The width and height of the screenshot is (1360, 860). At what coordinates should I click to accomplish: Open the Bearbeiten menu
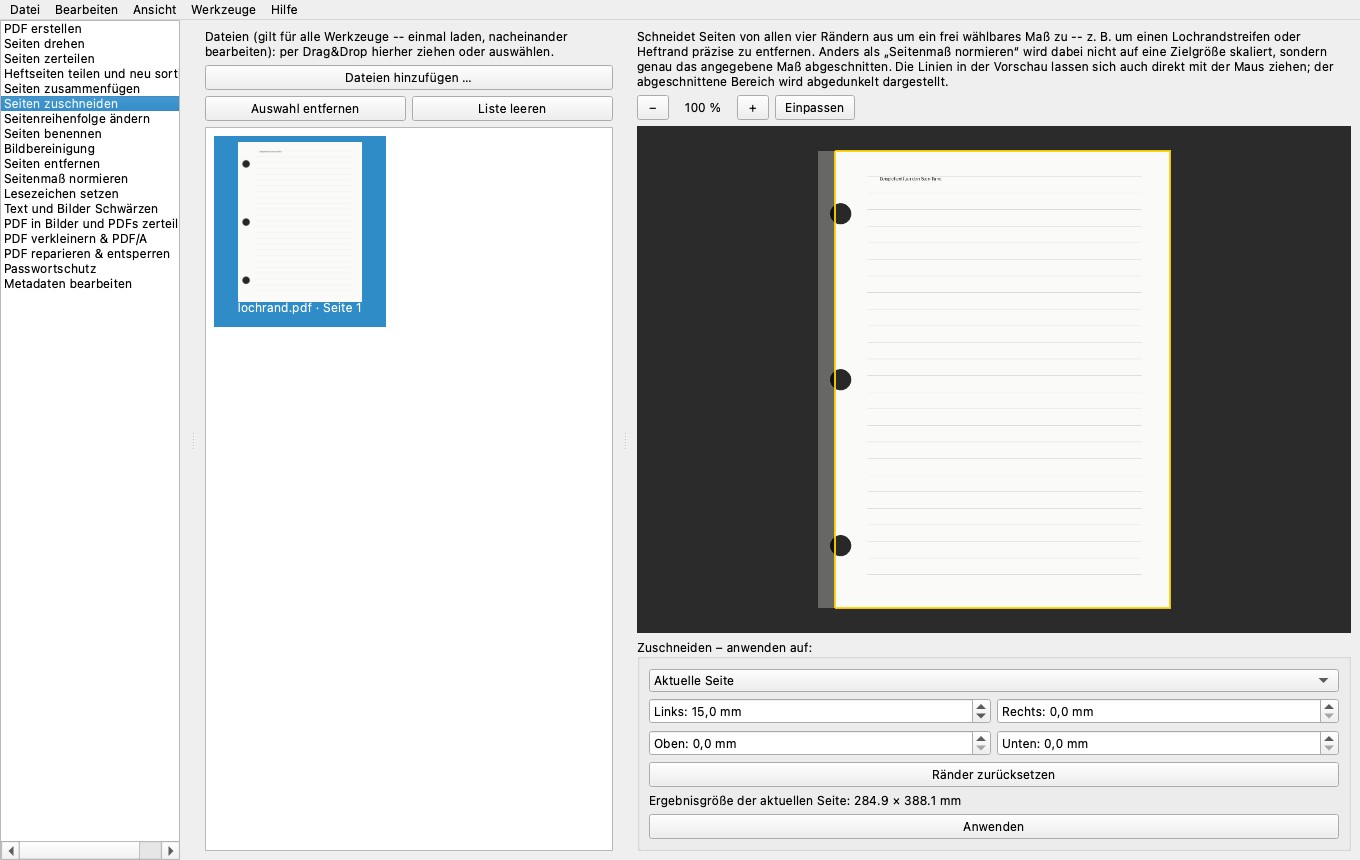86,9
